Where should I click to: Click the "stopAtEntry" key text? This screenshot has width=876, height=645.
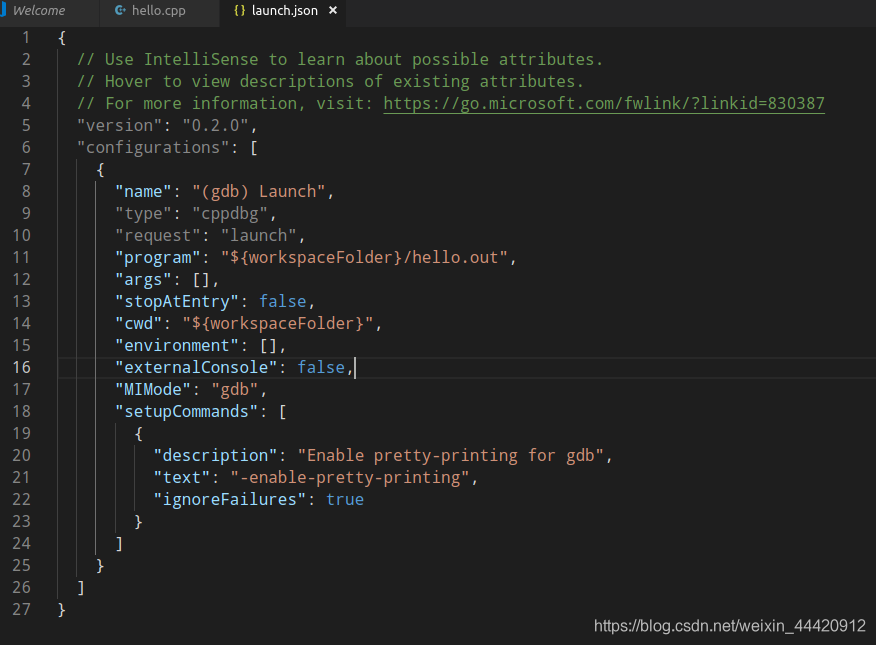(x=177, y=302)
